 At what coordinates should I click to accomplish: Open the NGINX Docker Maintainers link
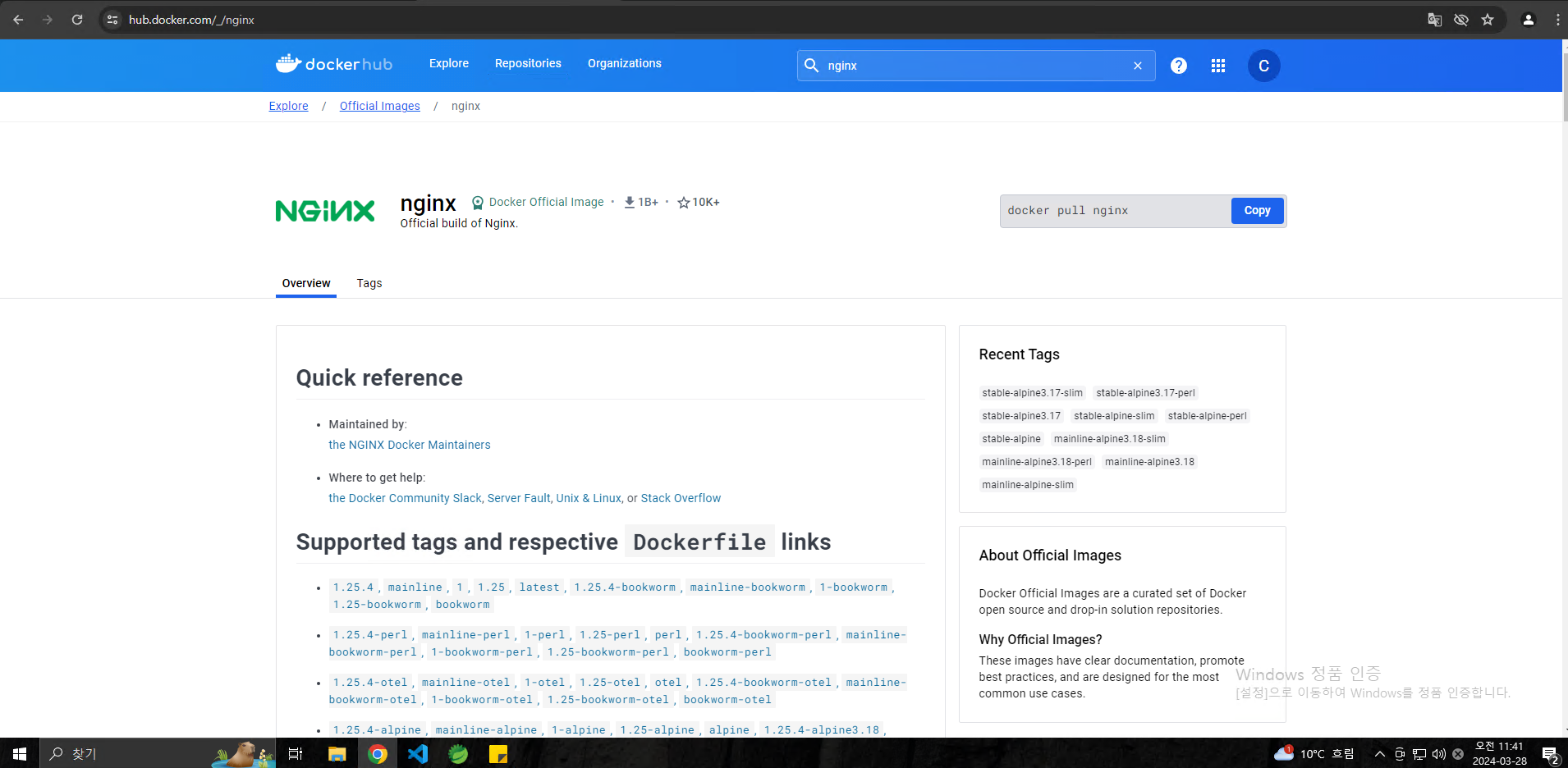410,445
